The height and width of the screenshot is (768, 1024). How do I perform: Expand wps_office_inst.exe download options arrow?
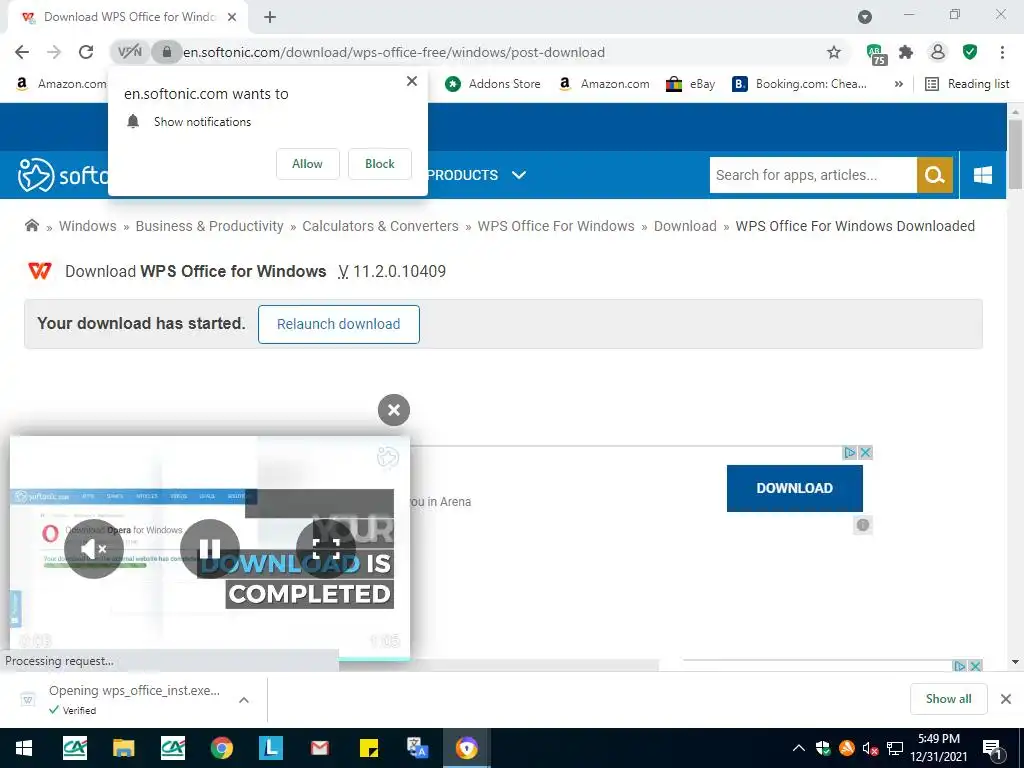(244, 700)
